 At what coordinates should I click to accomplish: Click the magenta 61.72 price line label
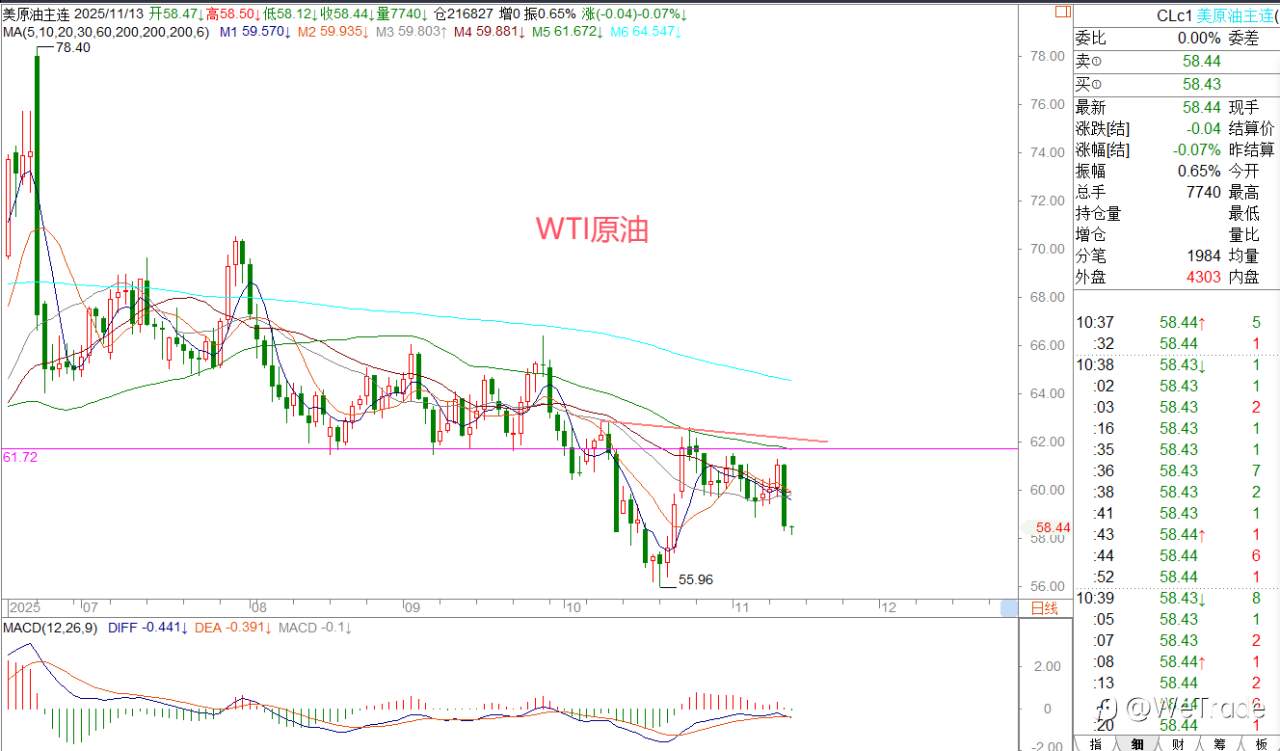pyautogui.click(x=19, y=456)
